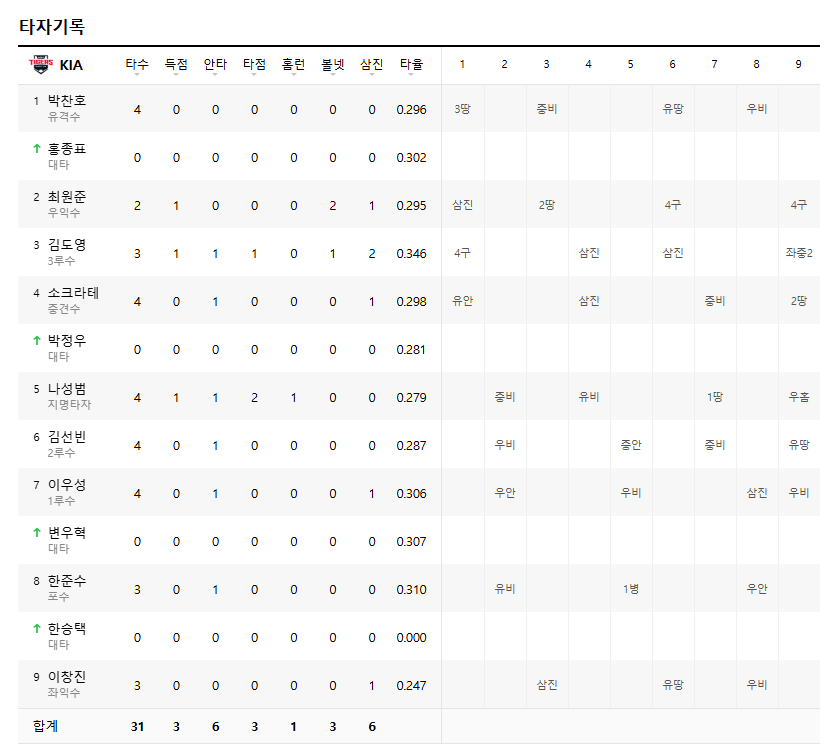Open player 박찬호's profile
This screenshot has height=754, width=839.
pyautogui.click(x=67, y=100)
